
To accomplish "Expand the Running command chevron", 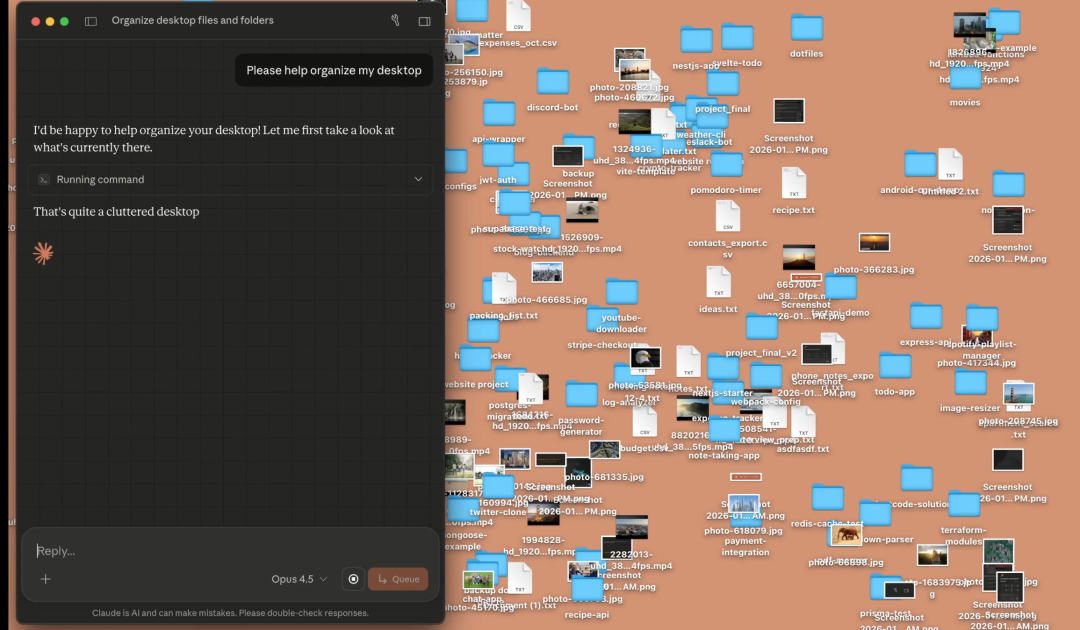I will (418, 180).
